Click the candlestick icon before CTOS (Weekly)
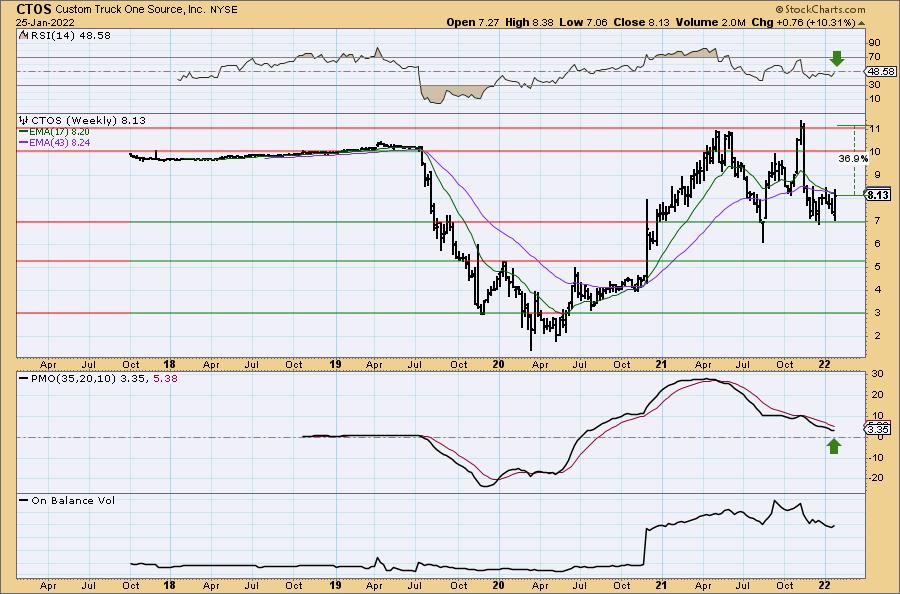 click(24, 121)
